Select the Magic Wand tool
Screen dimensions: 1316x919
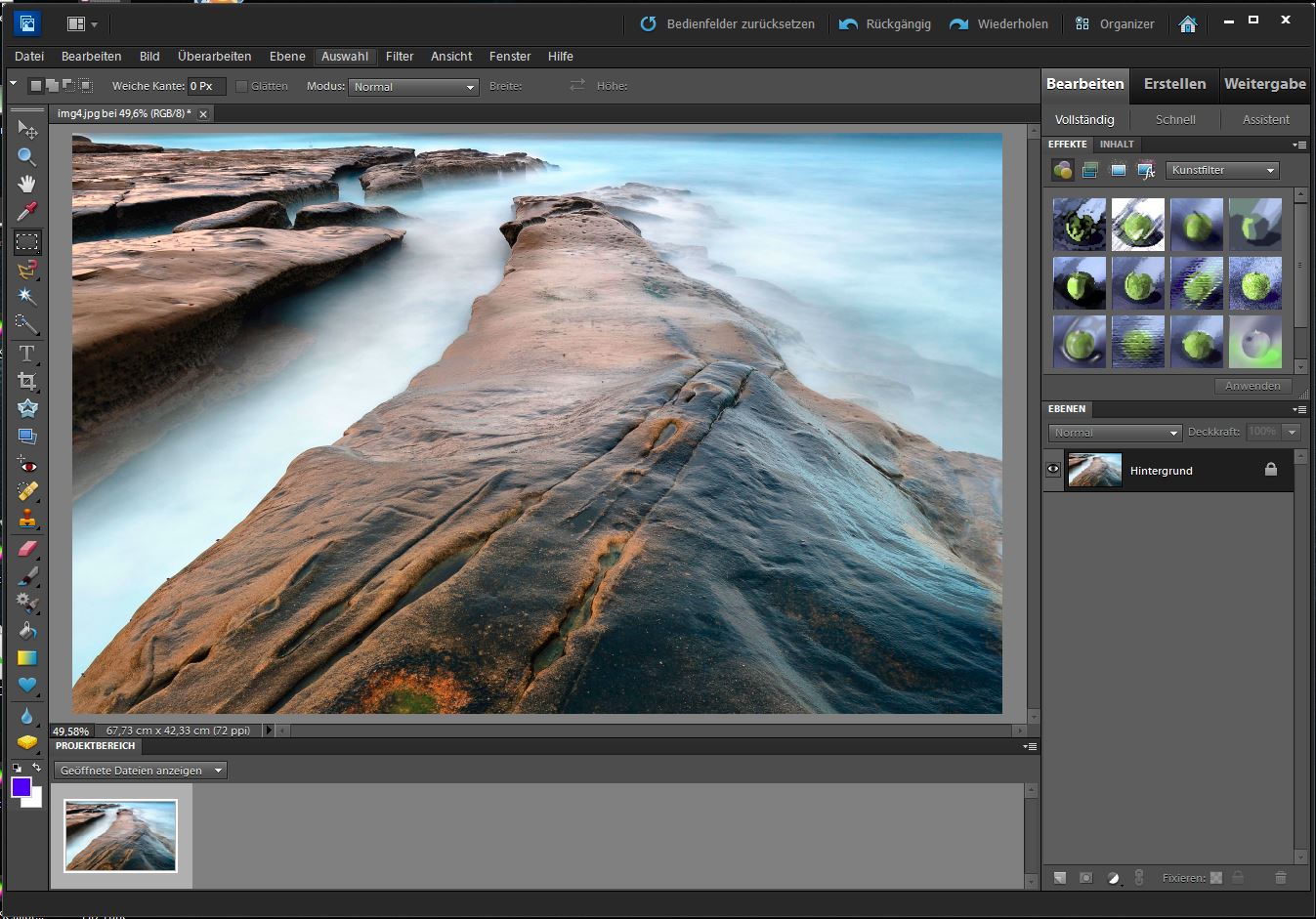26,296
